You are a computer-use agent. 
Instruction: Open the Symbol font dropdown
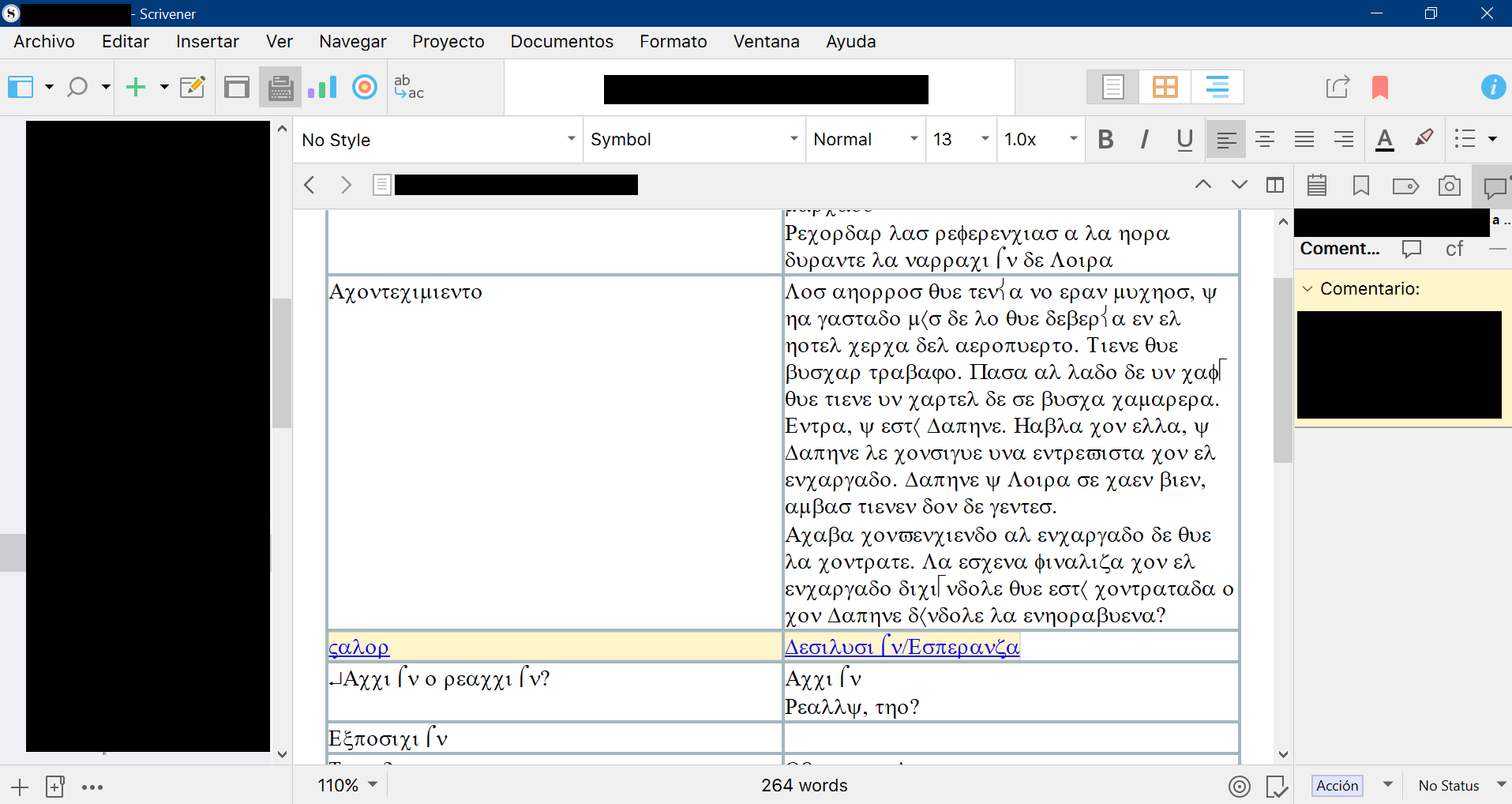(694, 140)
